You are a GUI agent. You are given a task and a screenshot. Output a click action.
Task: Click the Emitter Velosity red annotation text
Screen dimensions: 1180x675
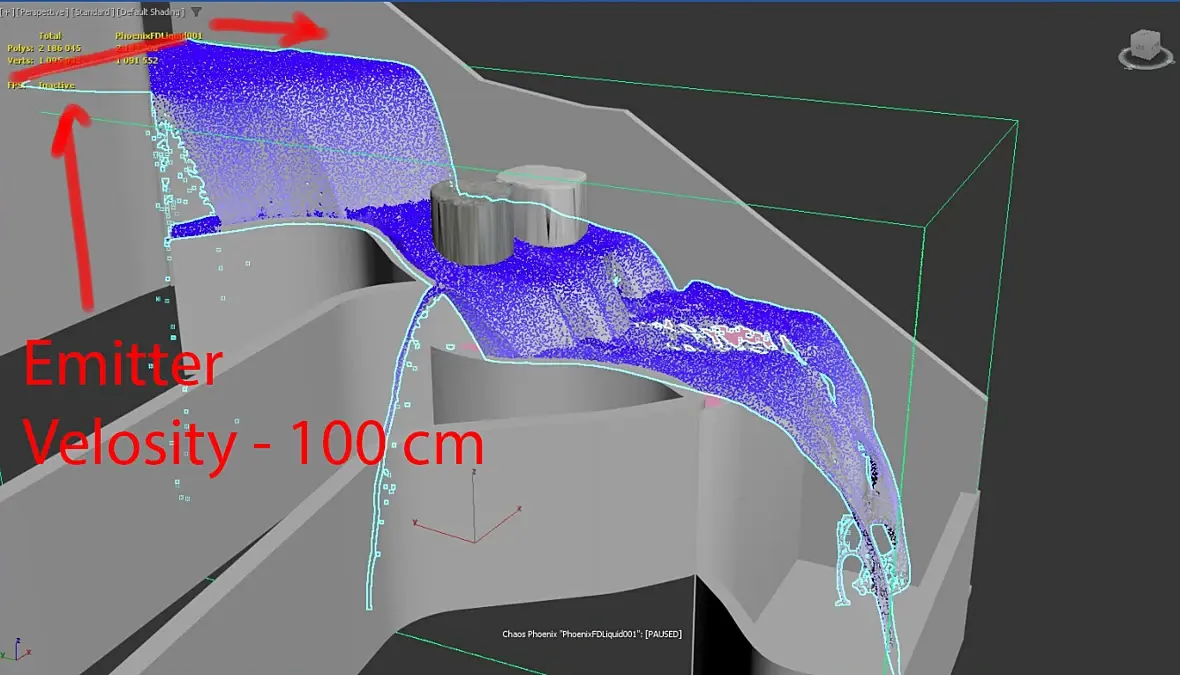(253, 403)
